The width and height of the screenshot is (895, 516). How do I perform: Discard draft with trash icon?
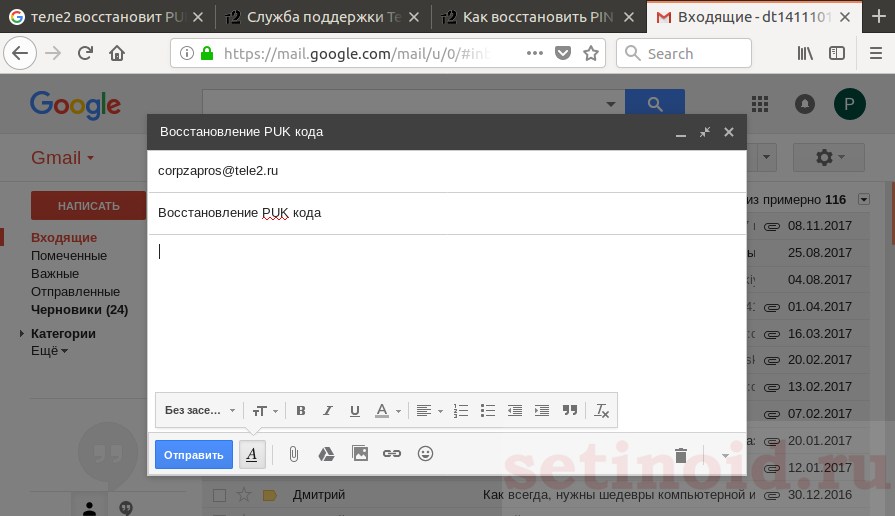(680, 455)
